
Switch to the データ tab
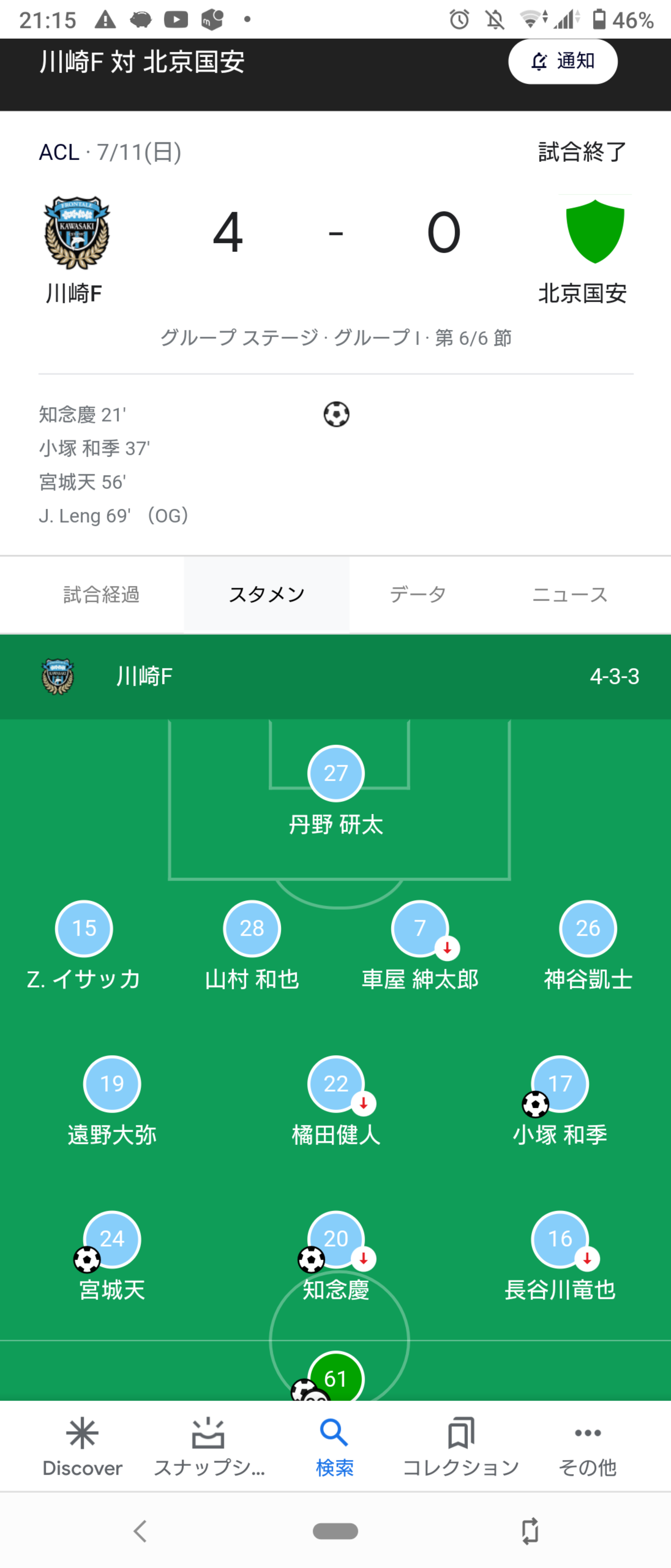pos(418,595)
